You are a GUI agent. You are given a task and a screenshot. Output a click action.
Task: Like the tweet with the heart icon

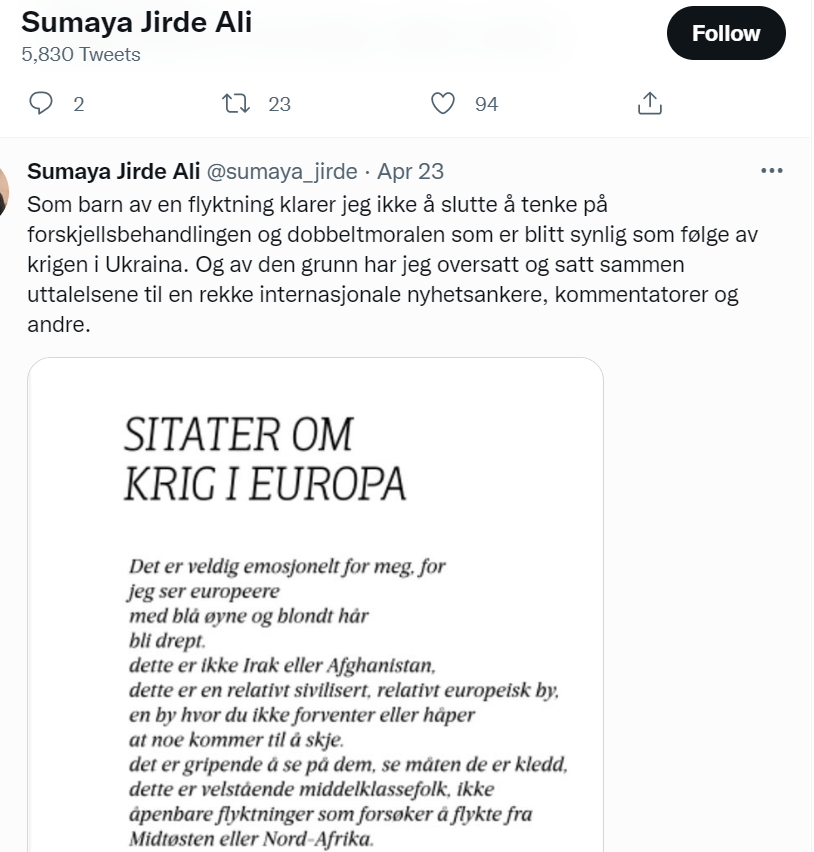443,103
